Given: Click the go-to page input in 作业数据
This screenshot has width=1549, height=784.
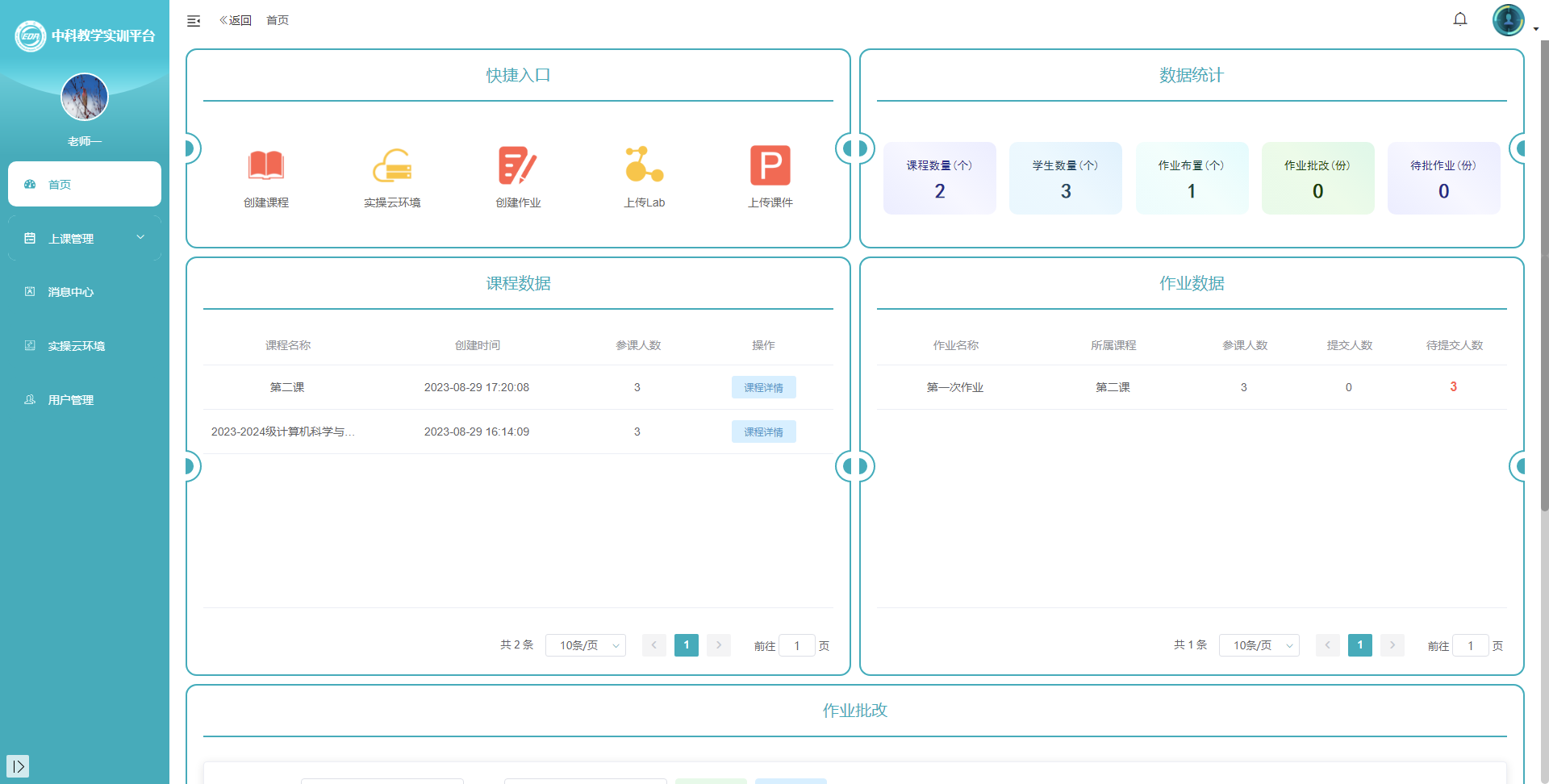Looking at the screenshot, I should coord(1471,645).
